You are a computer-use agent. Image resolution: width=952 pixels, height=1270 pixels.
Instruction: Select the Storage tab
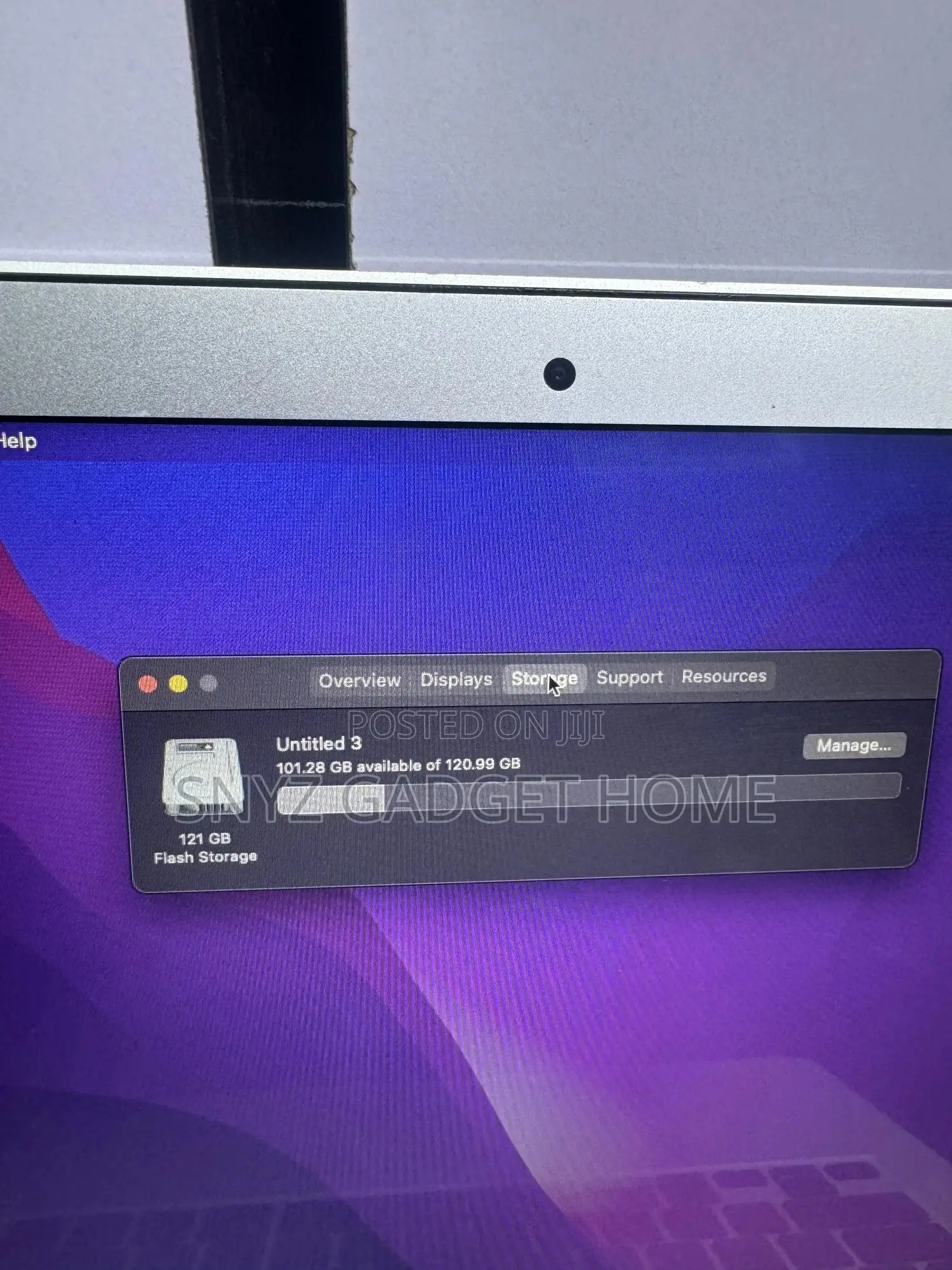(x=545, y=679)
